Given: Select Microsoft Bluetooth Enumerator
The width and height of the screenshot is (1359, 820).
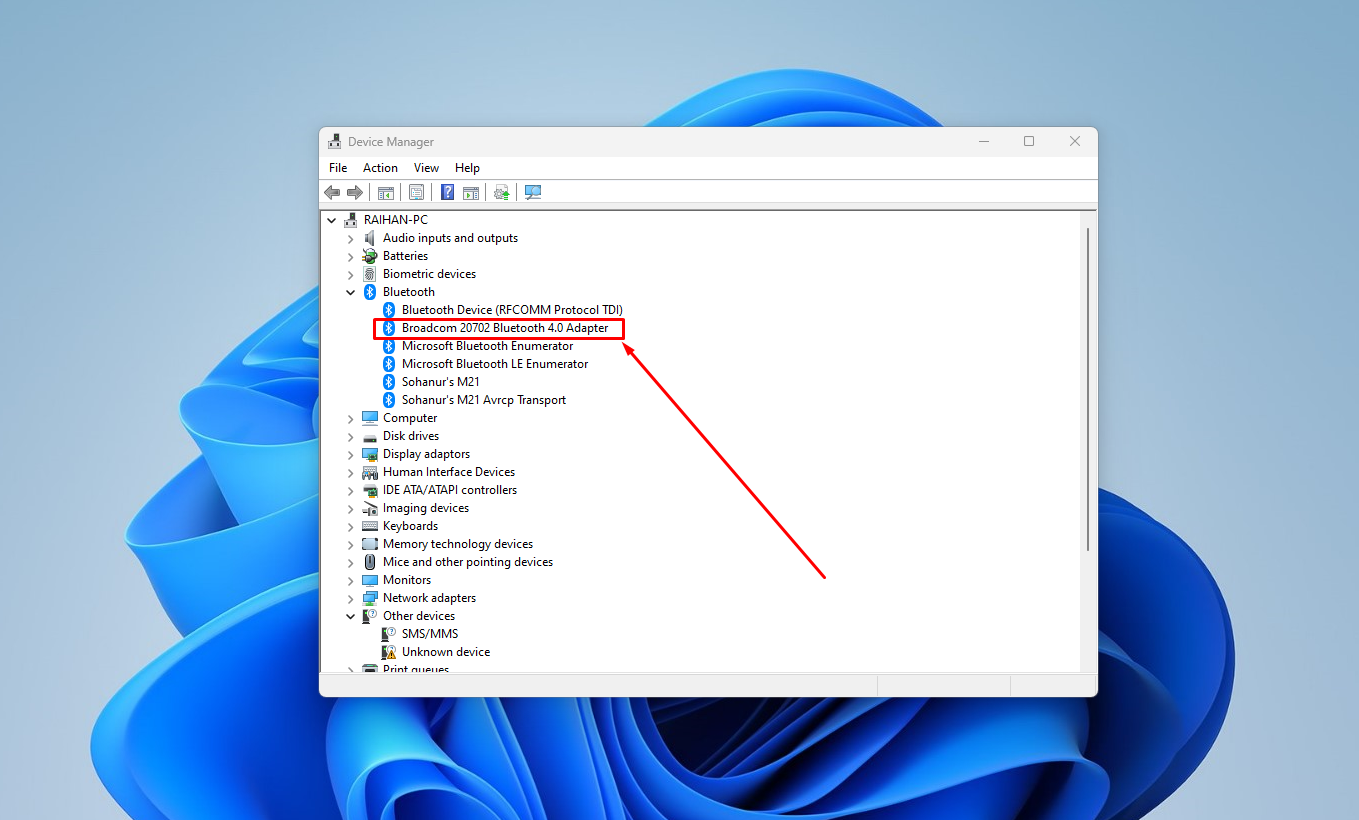Looking at the screenshot, I should [488, 346].
